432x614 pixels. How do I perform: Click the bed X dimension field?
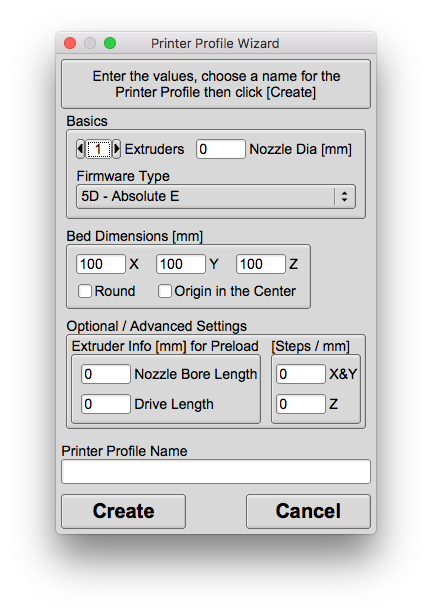coord(101,264)
